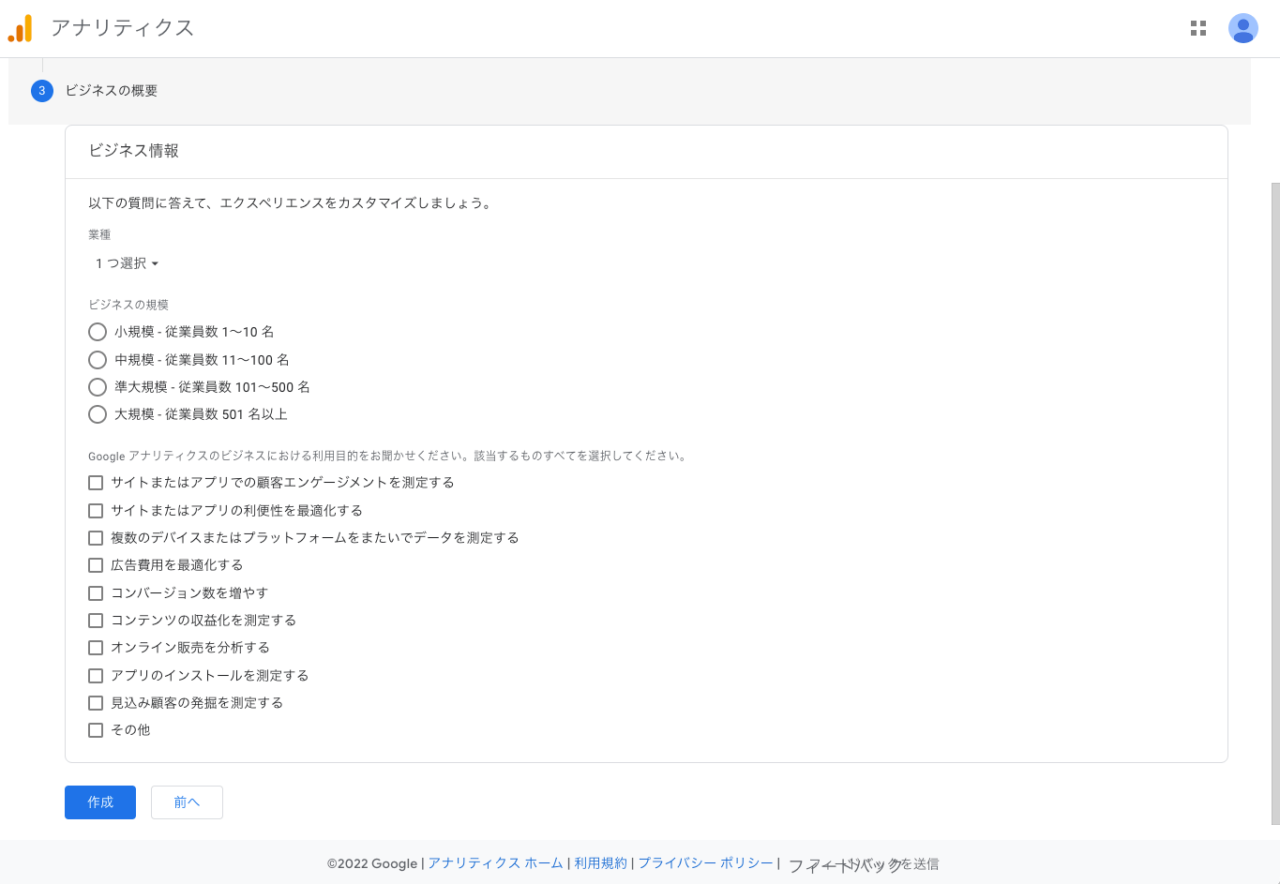The width and height of the screenshot is (1280, 884).
Task: Click the 作成 button
Action: [x=100, y=802]
